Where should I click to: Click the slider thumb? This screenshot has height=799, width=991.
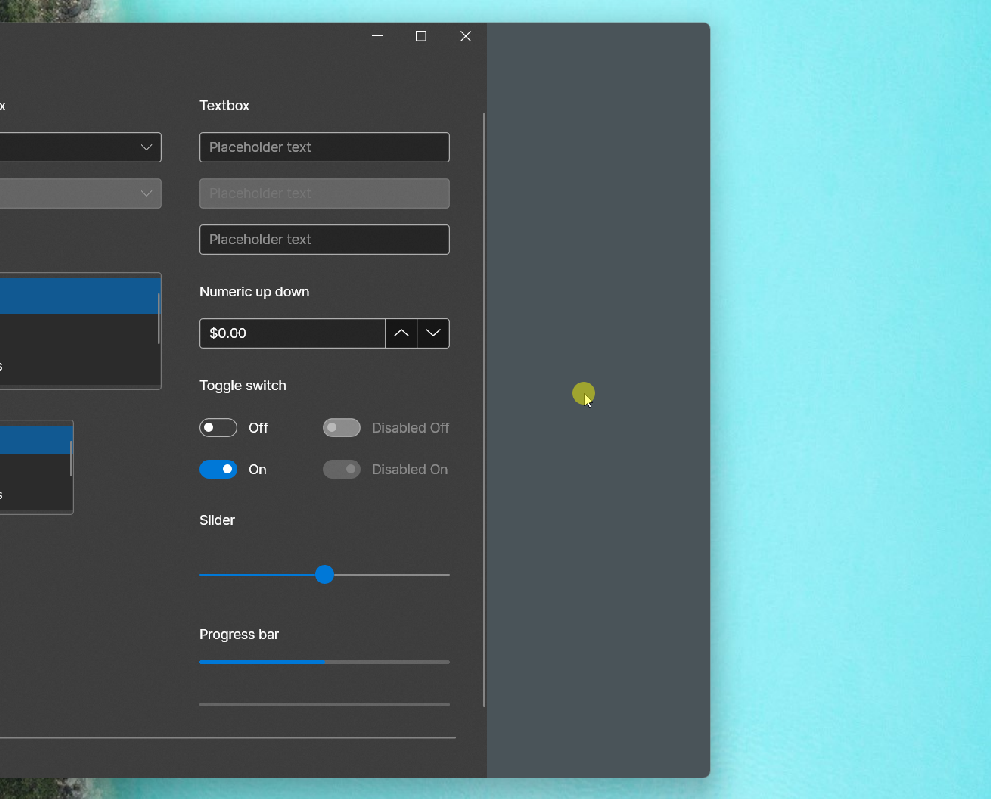pos(324,574)
